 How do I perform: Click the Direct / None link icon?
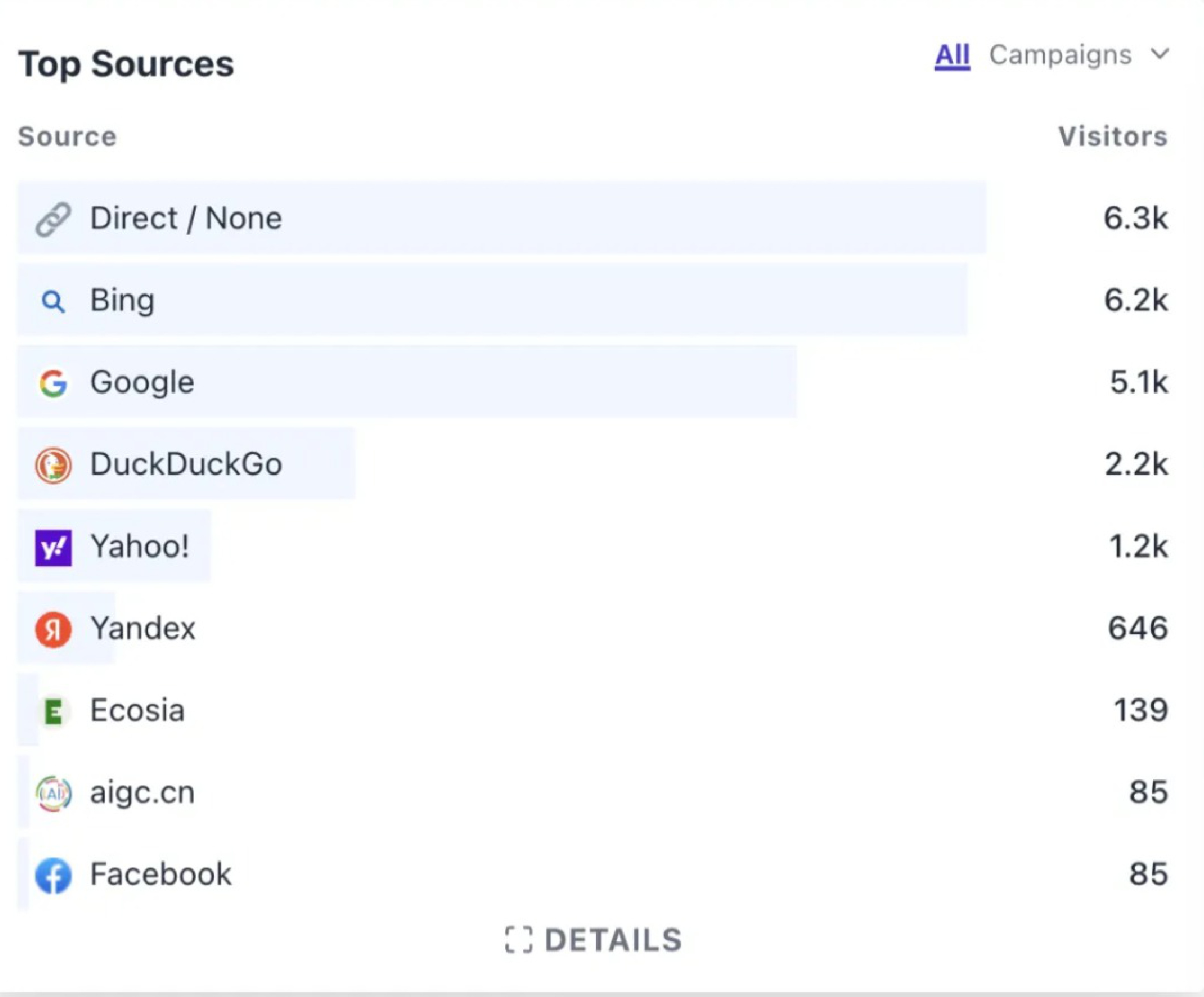[53, 219]
